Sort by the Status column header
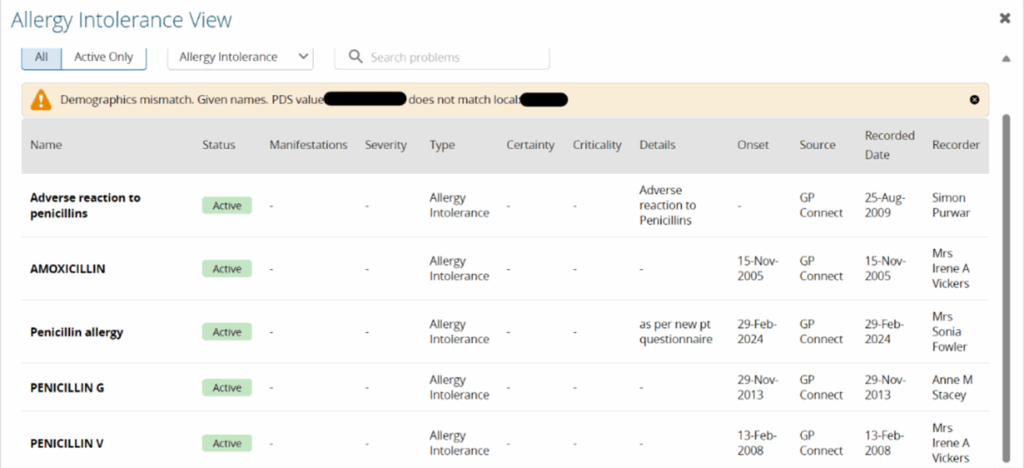This screenshot has width=1024, height=468. pyautogui.click(x=219, y=145)
